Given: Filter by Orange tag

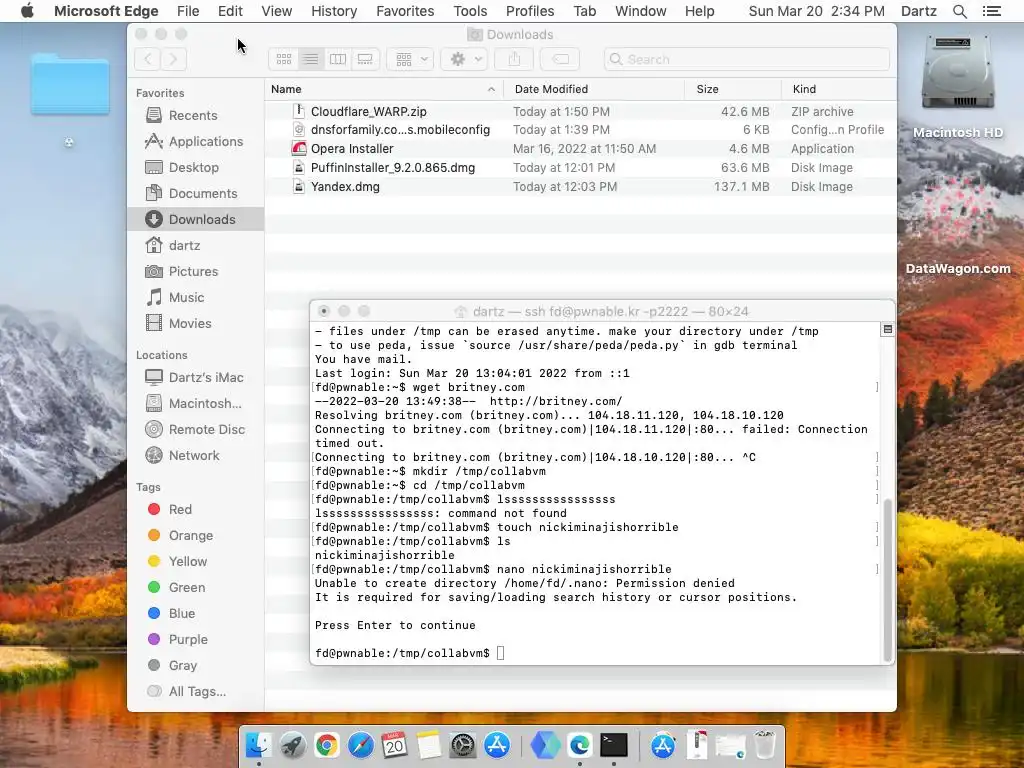Looking at the screenshot, I should click(195, 536).
